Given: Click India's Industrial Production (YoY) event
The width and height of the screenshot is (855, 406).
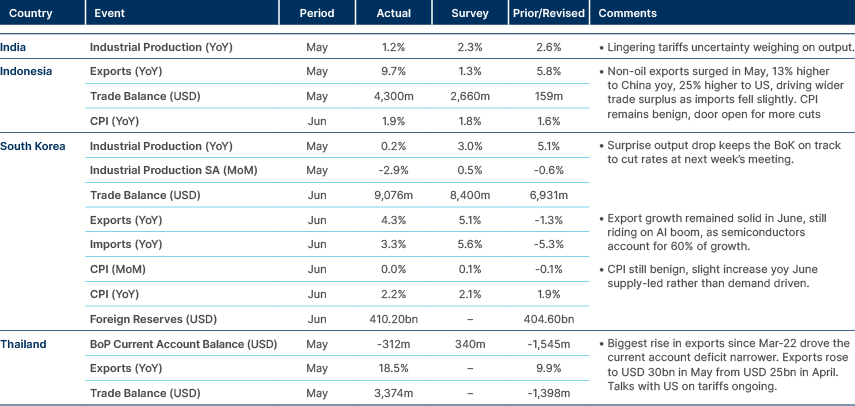Looking at the screenshot, I should [161, 47].
